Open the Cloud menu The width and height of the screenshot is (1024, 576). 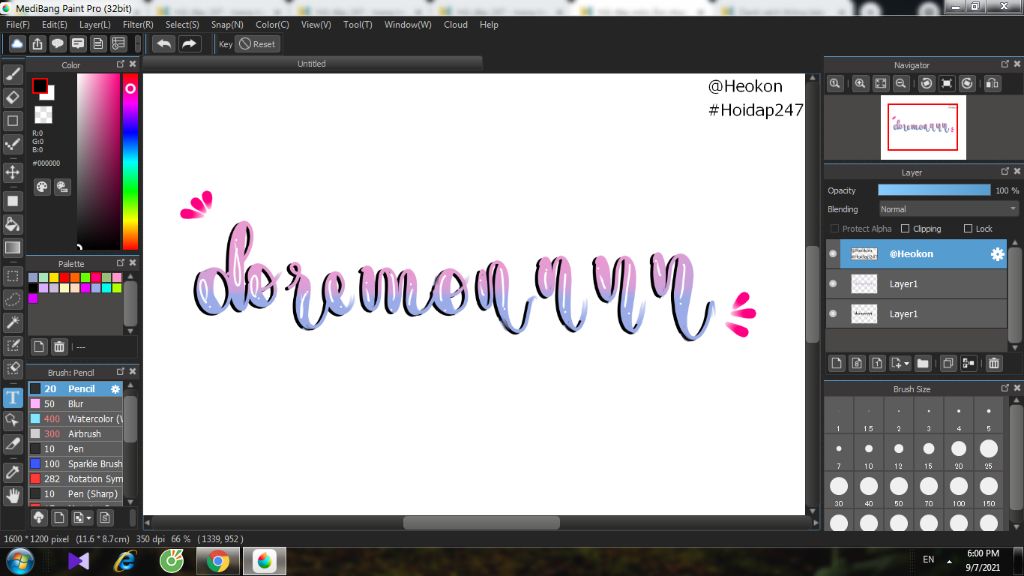[x=455, y=25]
